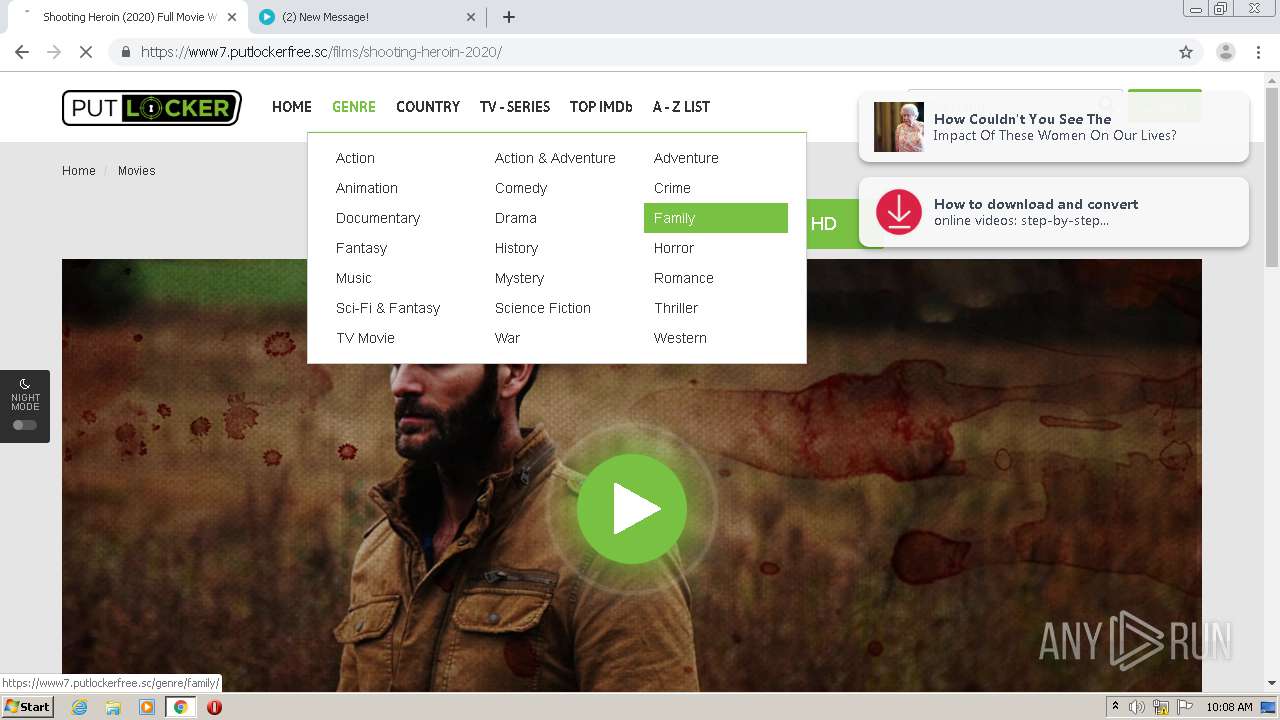Open the download and convert notification
This screenshot has width=1280, height=720.
coord(1054,212)
